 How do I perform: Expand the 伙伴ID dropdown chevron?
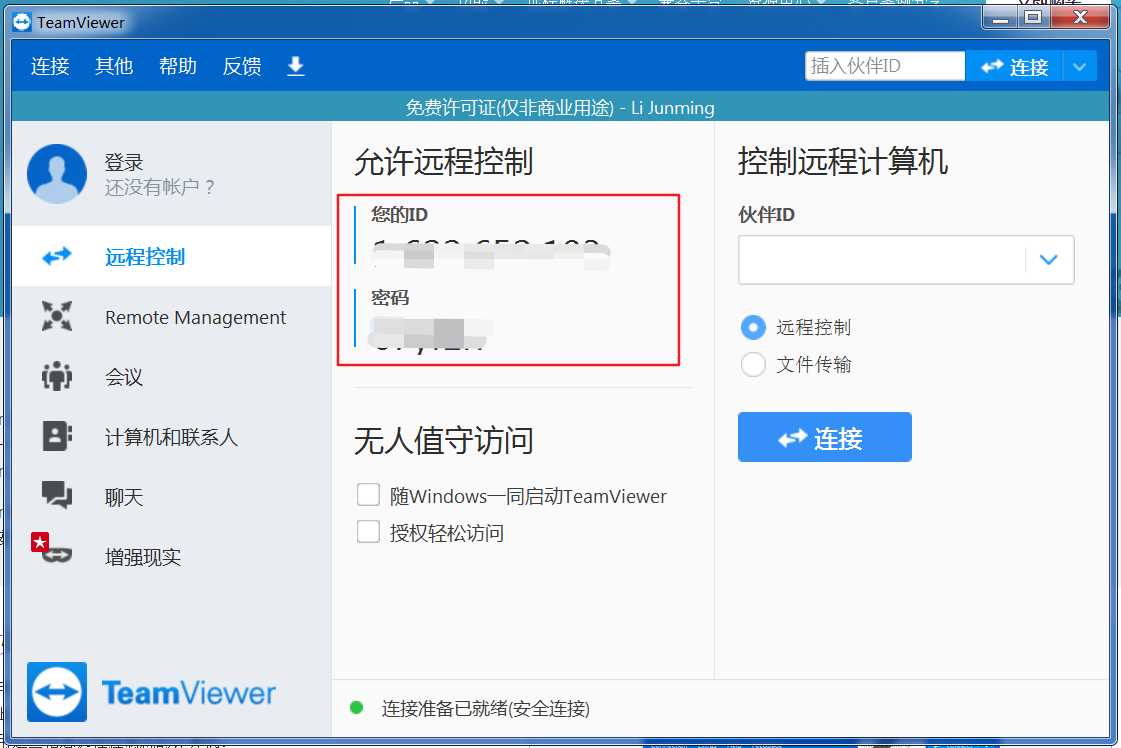pyautogui.click(x=1049, y=260)
